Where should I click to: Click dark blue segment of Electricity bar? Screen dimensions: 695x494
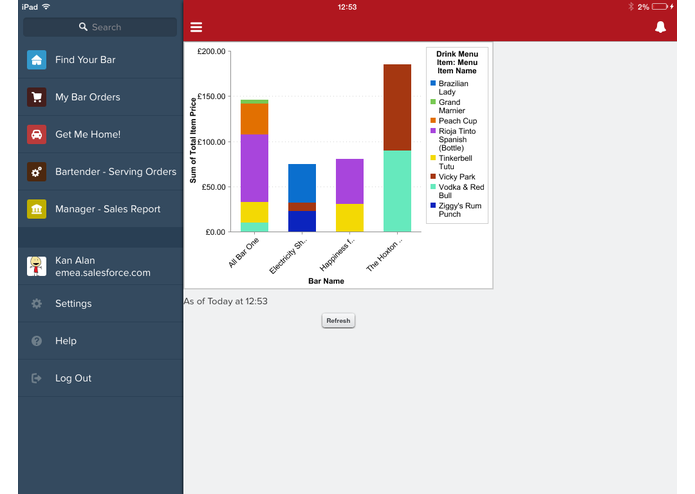[302, 221]
